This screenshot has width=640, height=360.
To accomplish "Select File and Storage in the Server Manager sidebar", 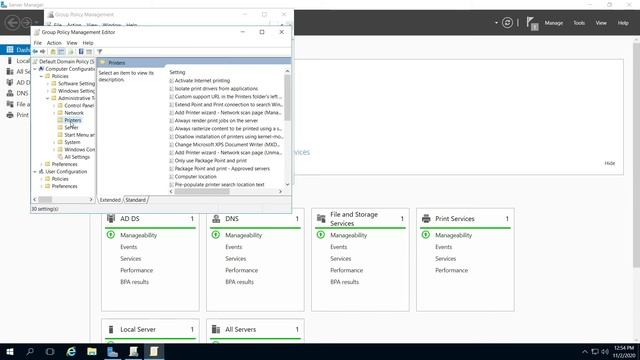I will click(x=18, y=104).
